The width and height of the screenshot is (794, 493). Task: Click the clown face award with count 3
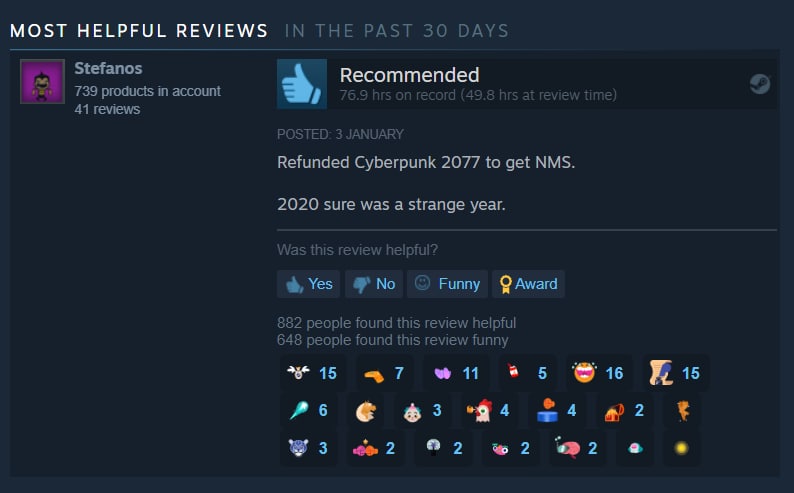point(422,410)
